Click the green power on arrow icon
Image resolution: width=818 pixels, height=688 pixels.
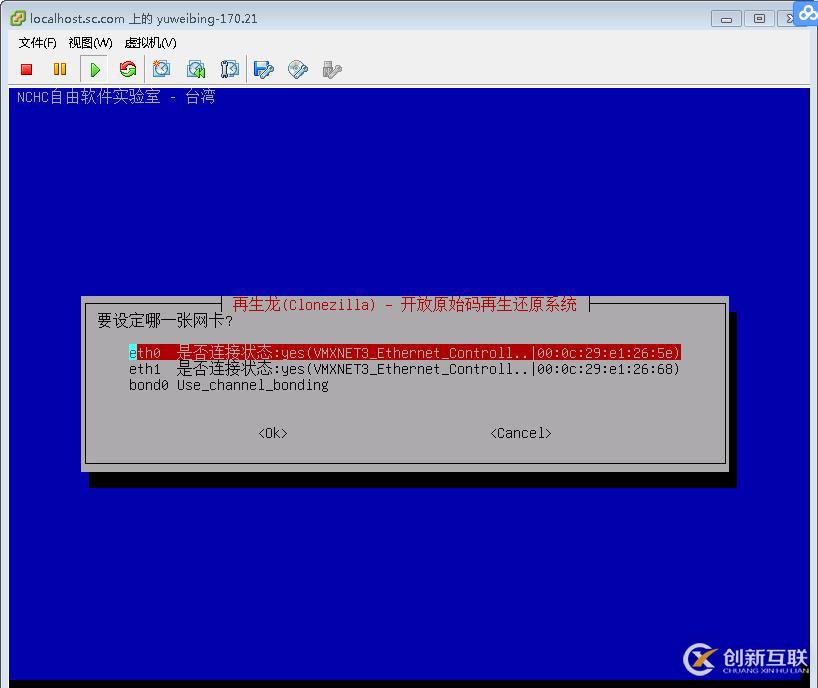[x=94, y=69]
